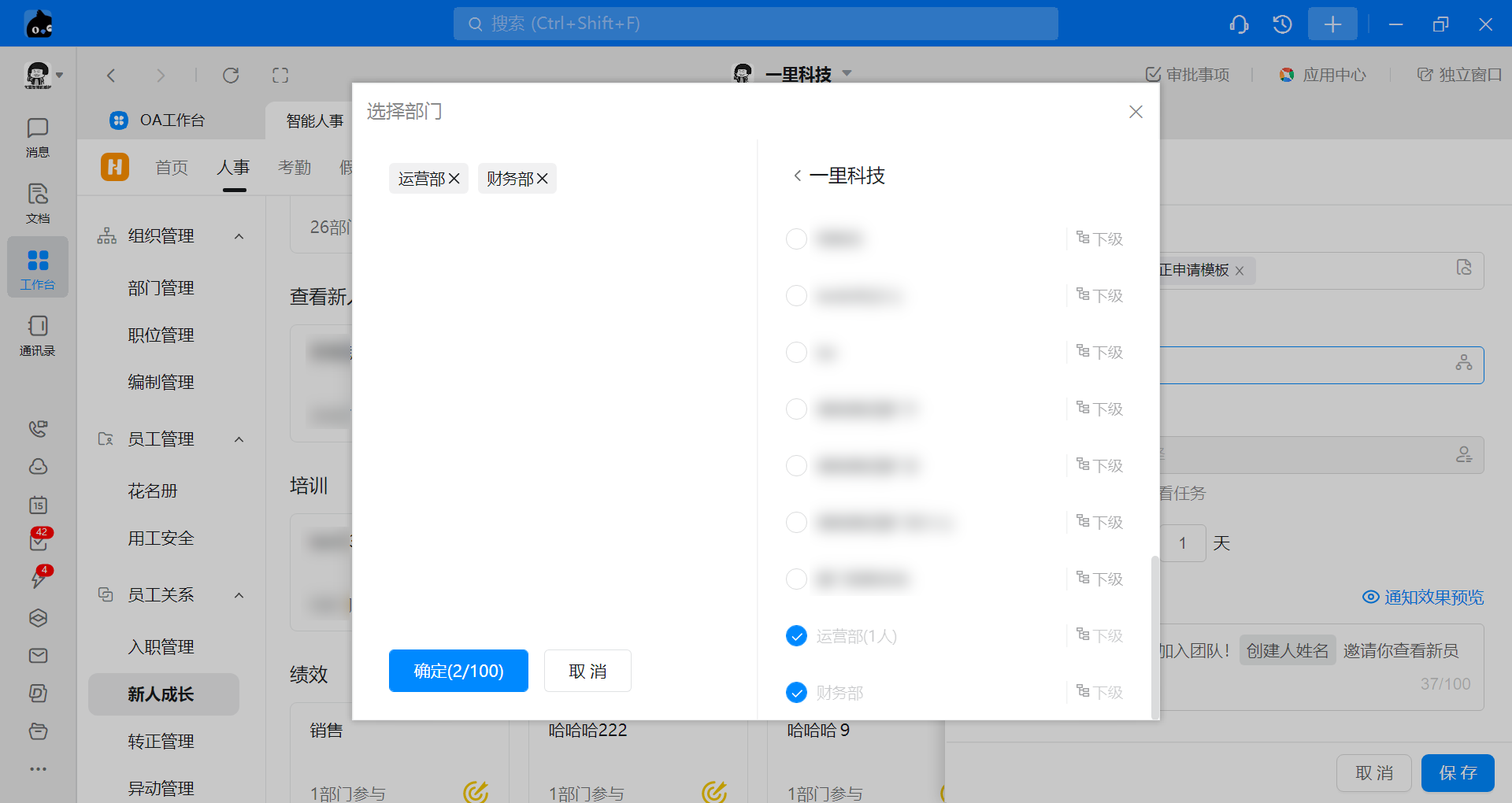Uncheck the 运营部(1人) department checkbox
The image size is (1512, 803).
coord(796,636)
